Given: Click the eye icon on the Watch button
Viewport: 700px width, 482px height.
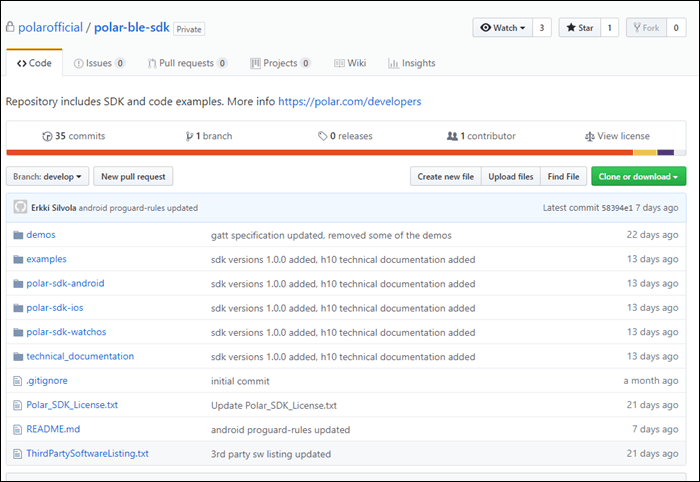Looking at the screenshot, I should click(x=486, y=28).
